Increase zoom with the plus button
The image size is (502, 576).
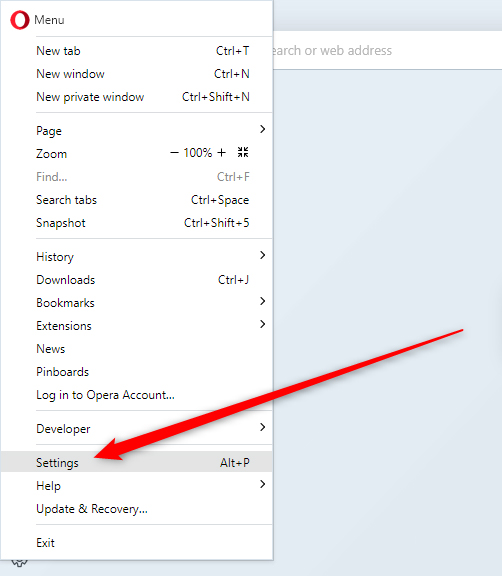coord(221,152)
